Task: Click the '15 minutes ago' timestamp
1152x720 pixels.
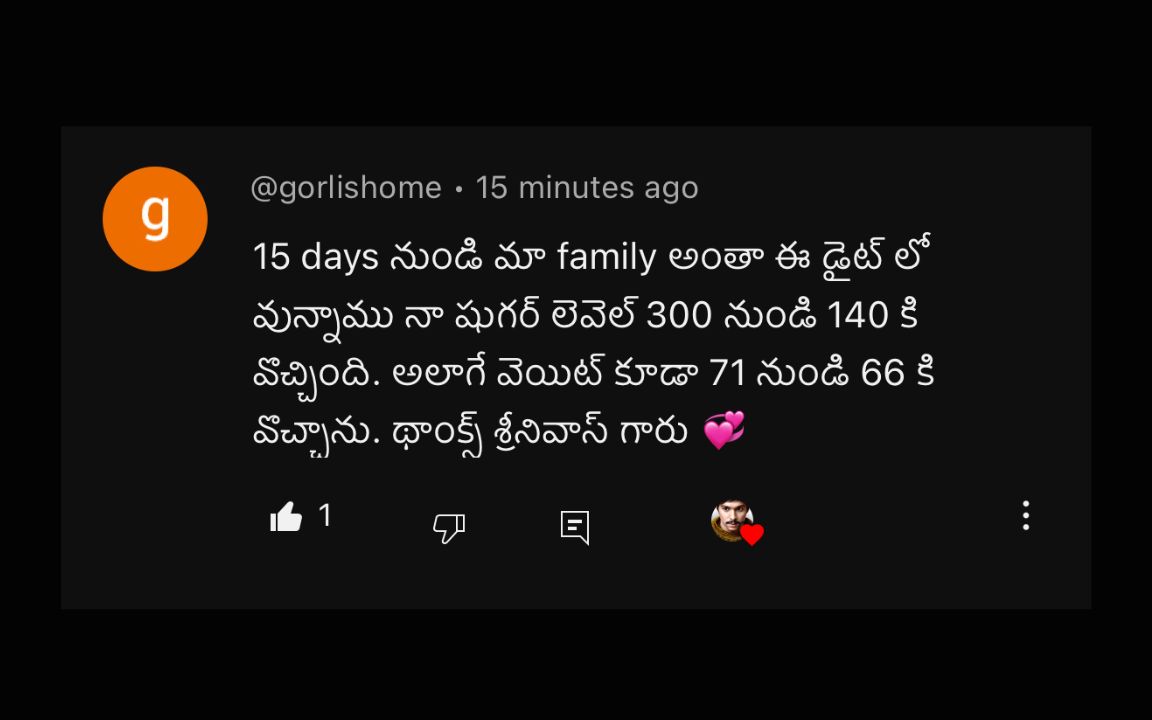Action: tap(586, 188)
